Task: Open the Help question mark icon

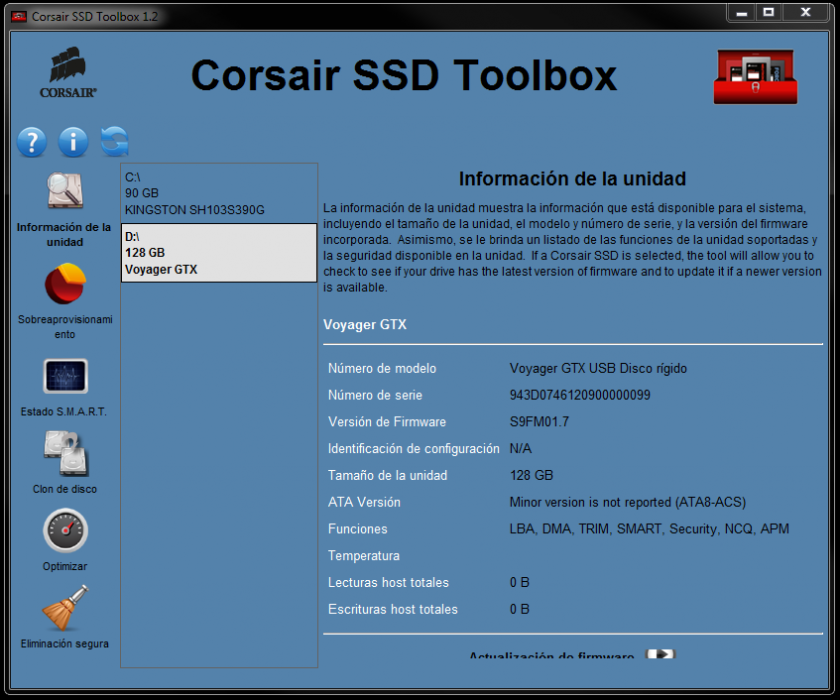Action: pyautogui.click(x=32, y=142)
